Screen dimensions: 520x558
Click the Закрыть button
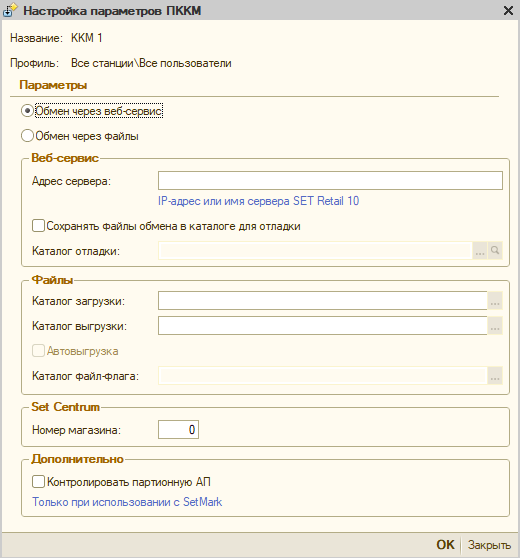coord(489,544)
